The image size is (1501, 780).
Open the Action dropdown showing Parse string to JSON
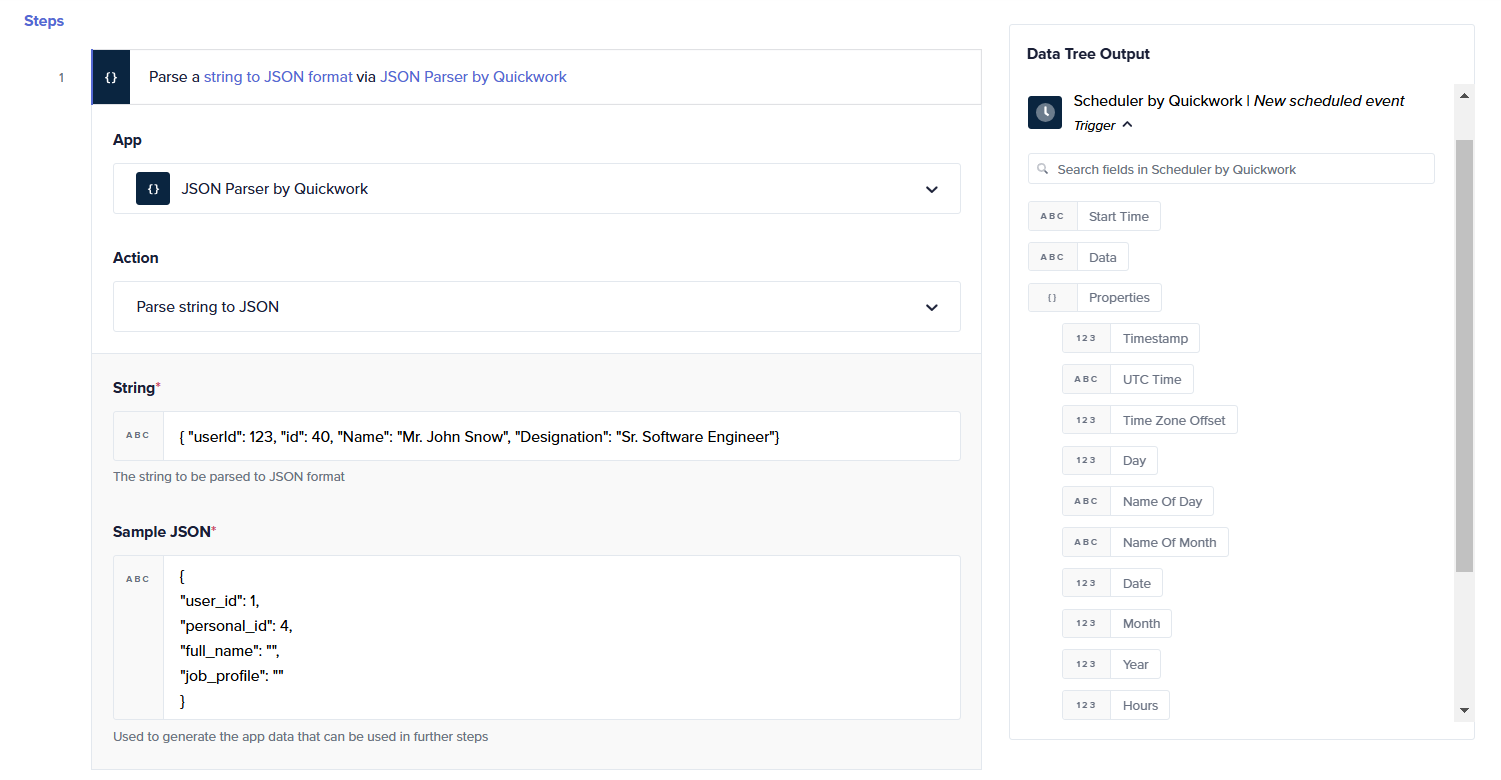click(931, 307)
